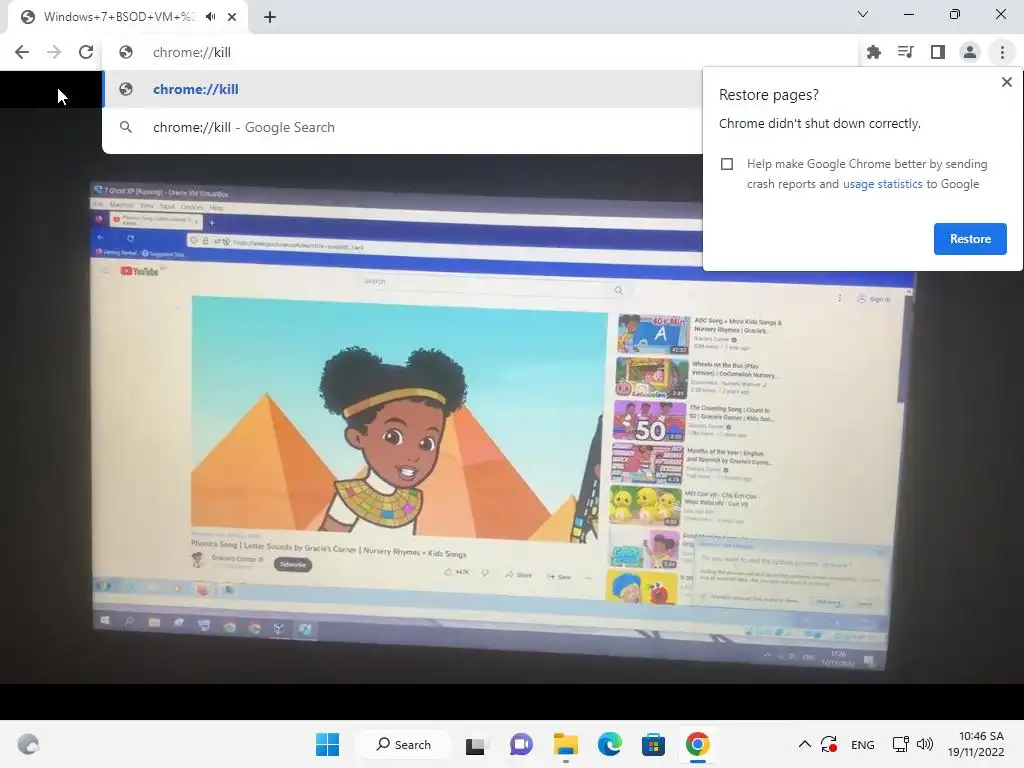The width and height of the screenshot is (1024, 768).
Task: Select the chrome://kill - Google Search suggestion
Action: tap(403, 127)
